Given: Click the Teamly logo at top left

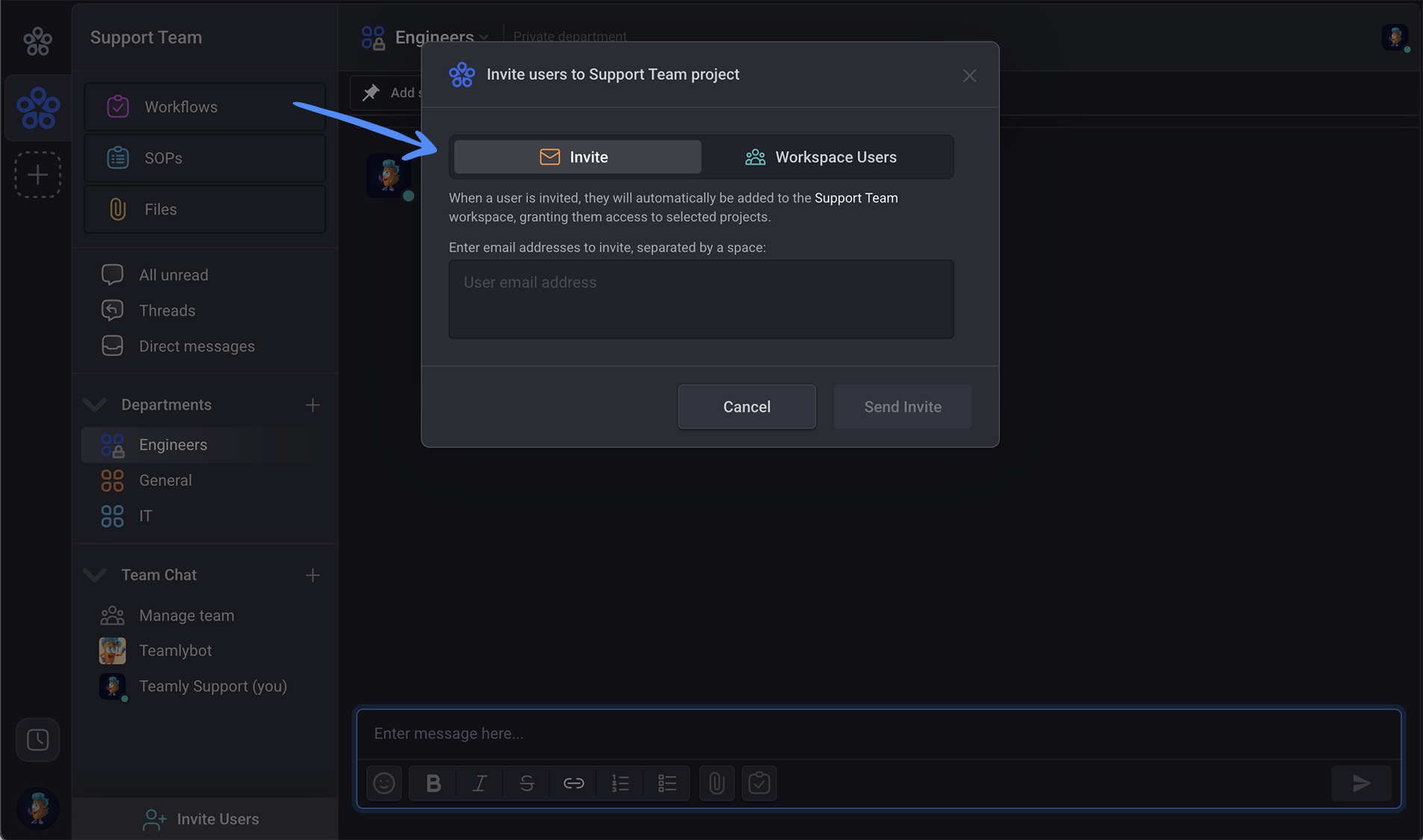Looking at the screenshot, I should click(37, 40).
